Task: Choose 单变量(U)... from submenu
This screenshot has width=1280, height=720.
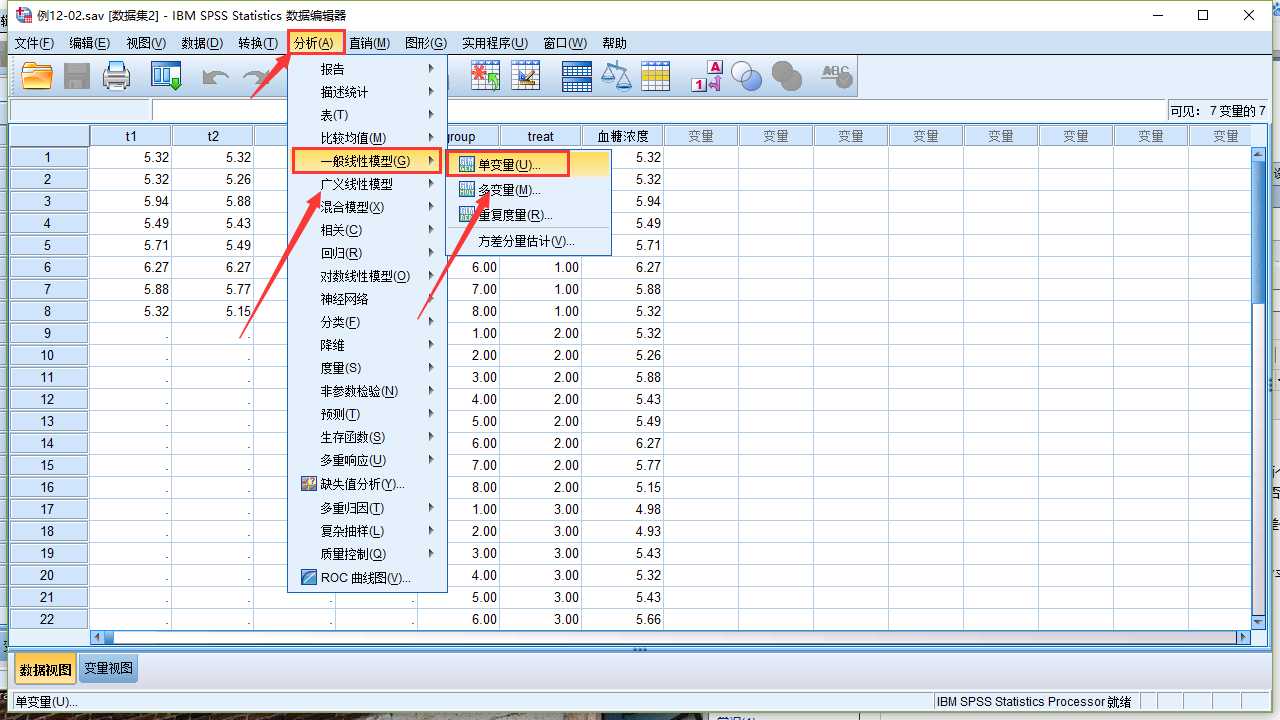Action: 528,165
